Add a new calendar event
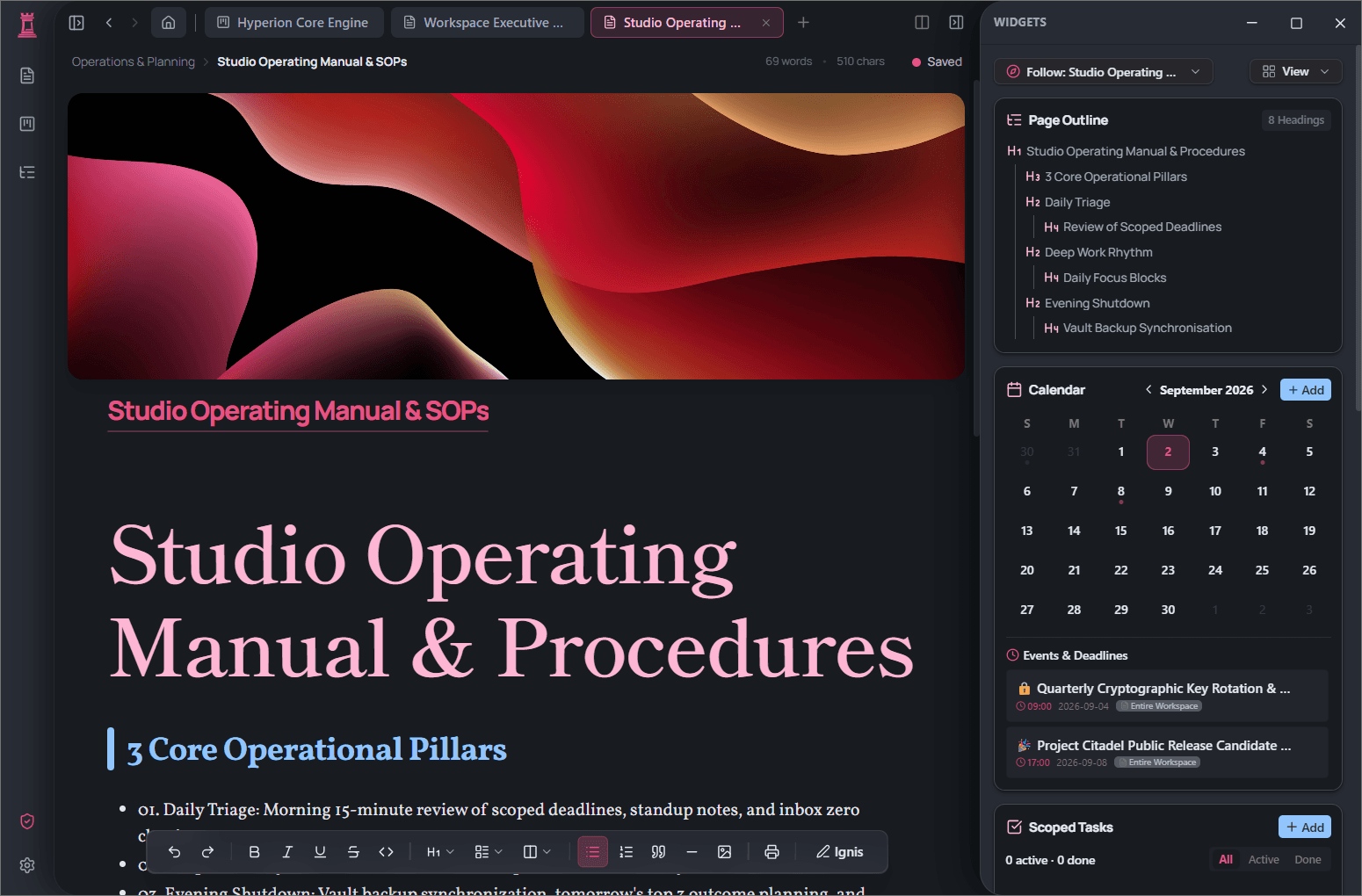This screenshot has width=1362, height=896. 1305,390
